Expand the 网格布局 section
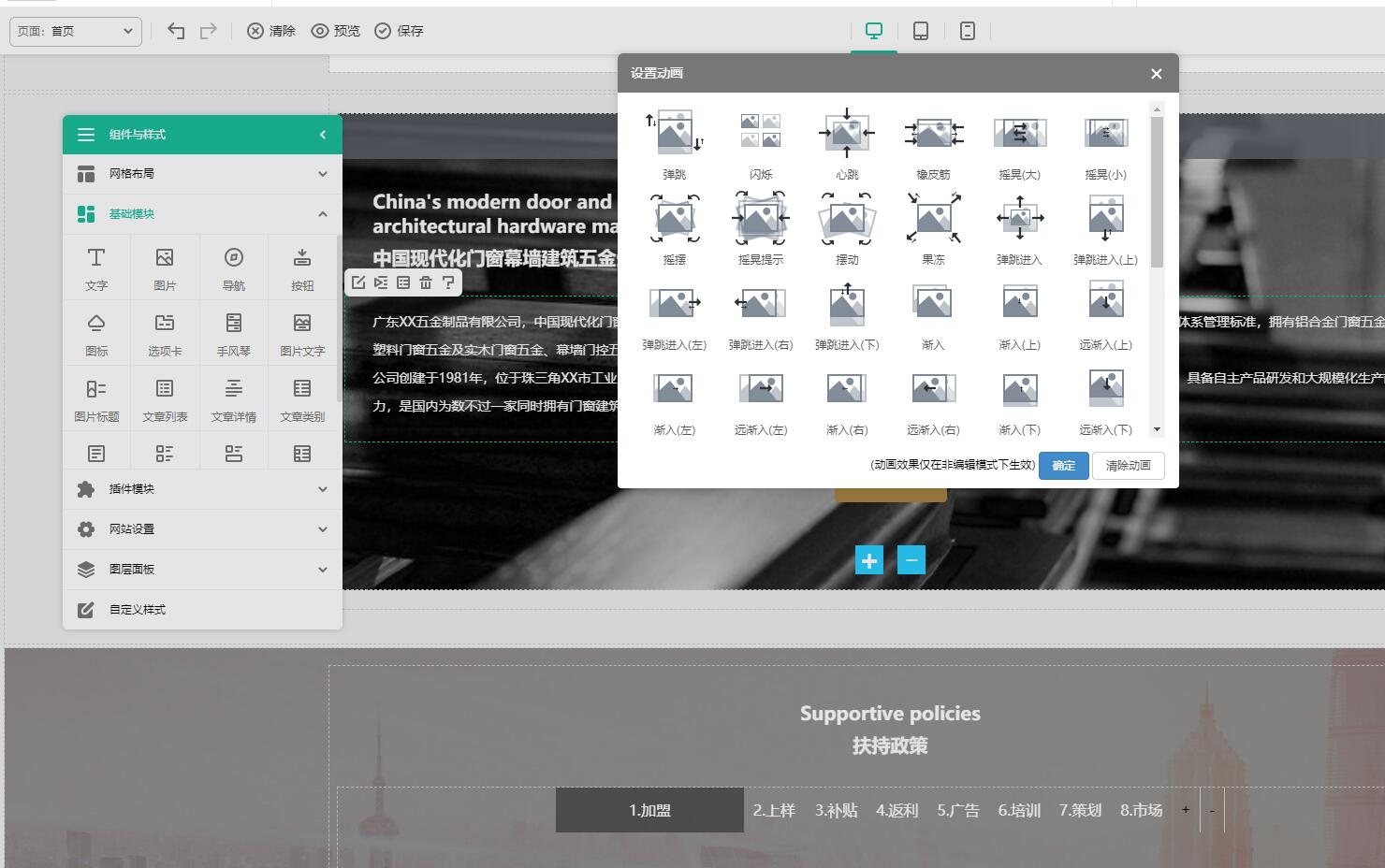Screen dimensions: 1385x868 202,174
